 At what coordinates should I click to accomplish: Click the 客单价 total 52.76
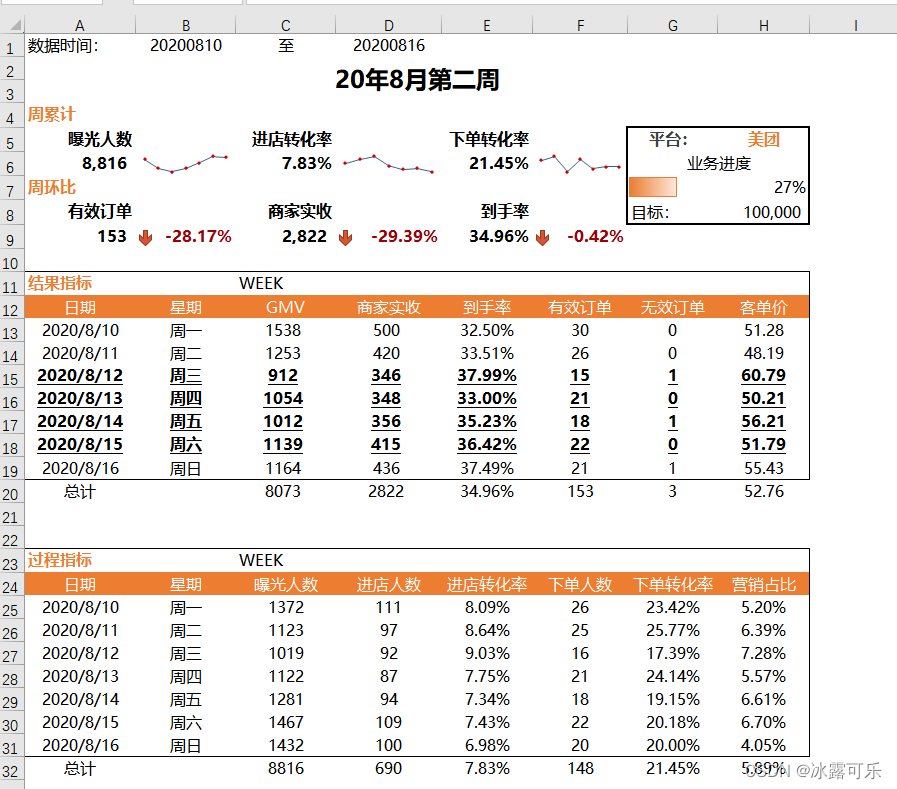[764, 491]
